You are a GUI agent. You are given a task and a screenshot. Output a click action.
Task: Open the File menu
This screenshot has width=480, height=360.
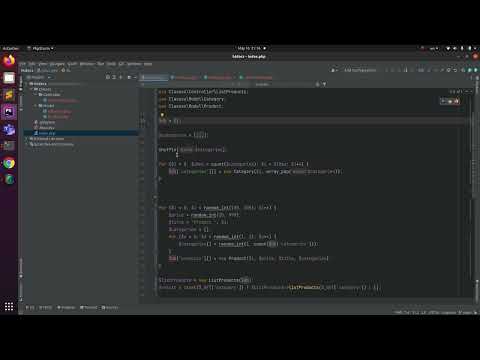pyautogui.click(x=22, y=64)
